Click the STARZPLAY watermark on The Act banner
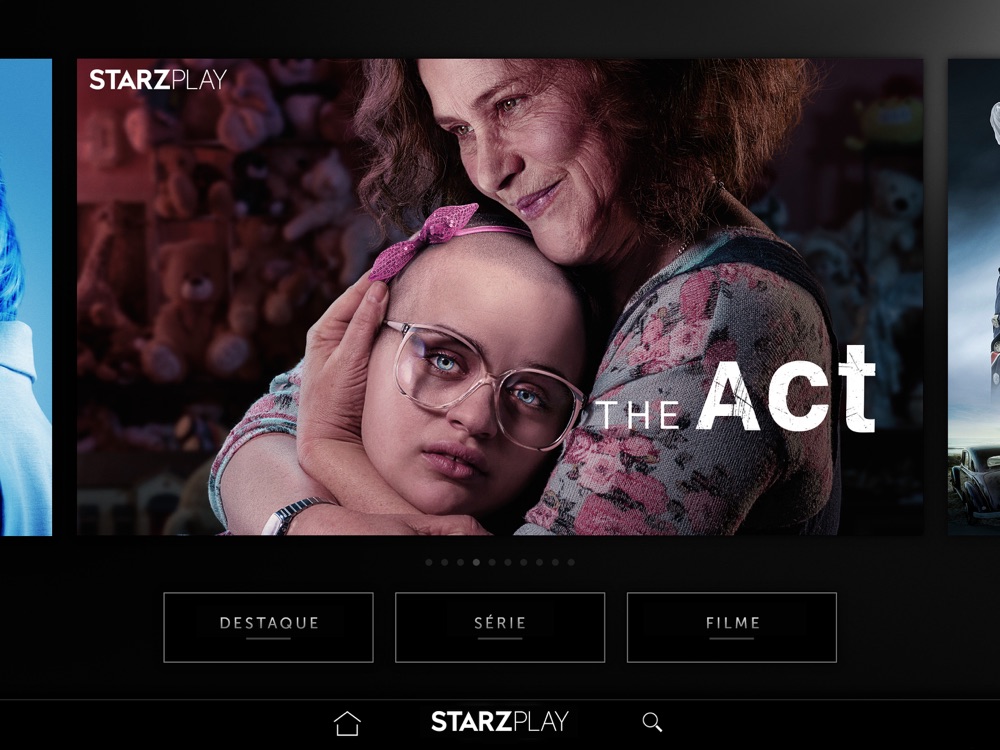 158,80
